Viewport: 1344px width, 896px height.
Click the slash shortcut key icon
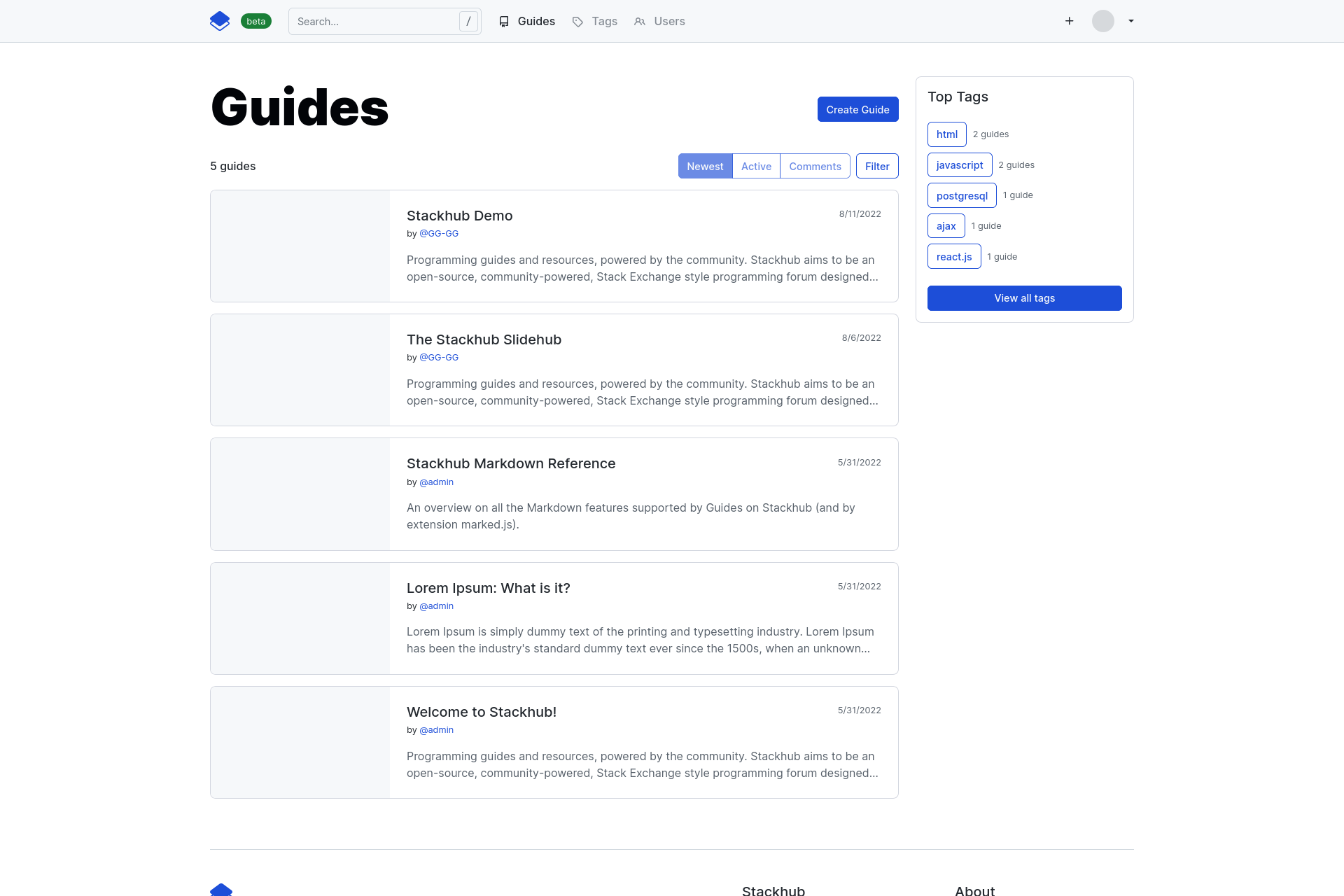(468, 21)
